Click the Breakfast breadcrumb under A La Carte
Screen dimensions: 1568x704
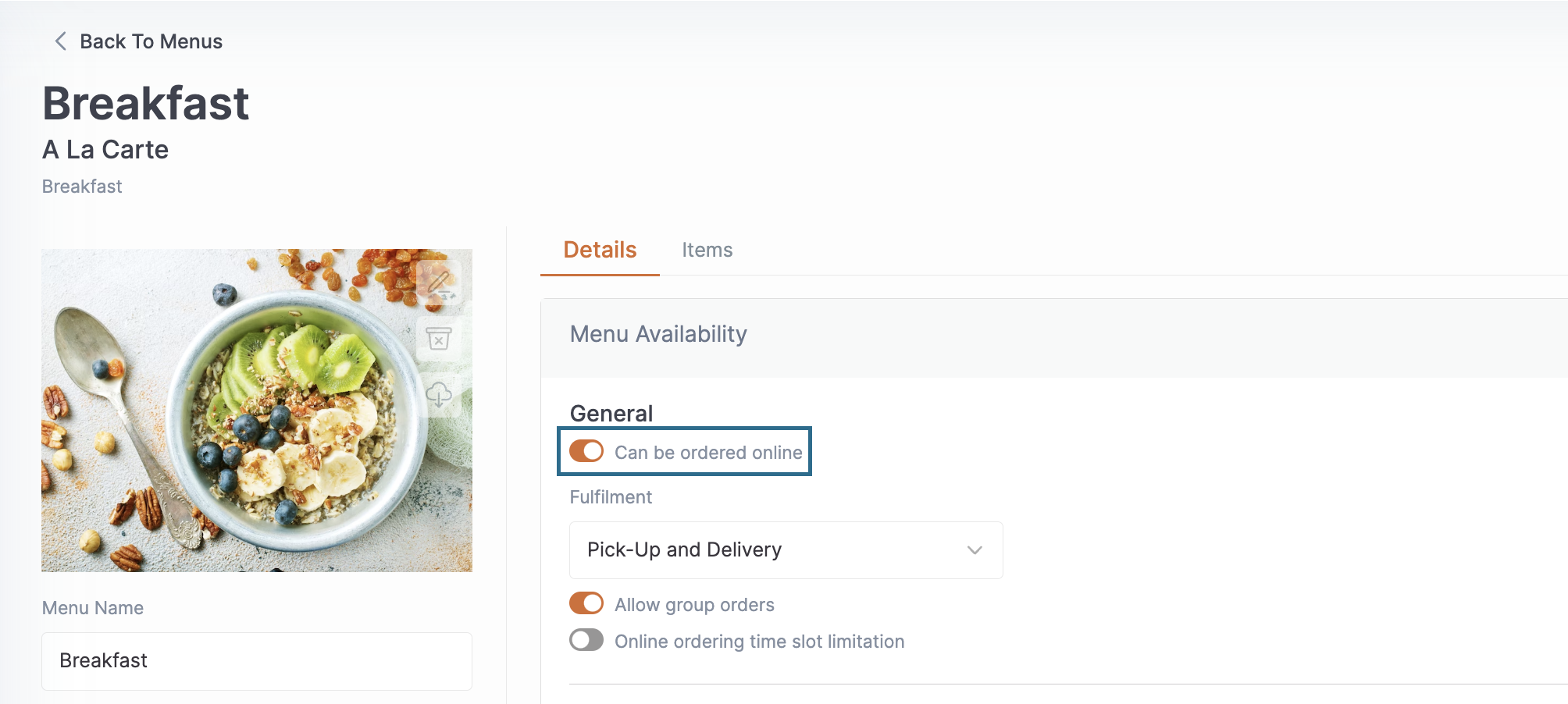[82, 187]
